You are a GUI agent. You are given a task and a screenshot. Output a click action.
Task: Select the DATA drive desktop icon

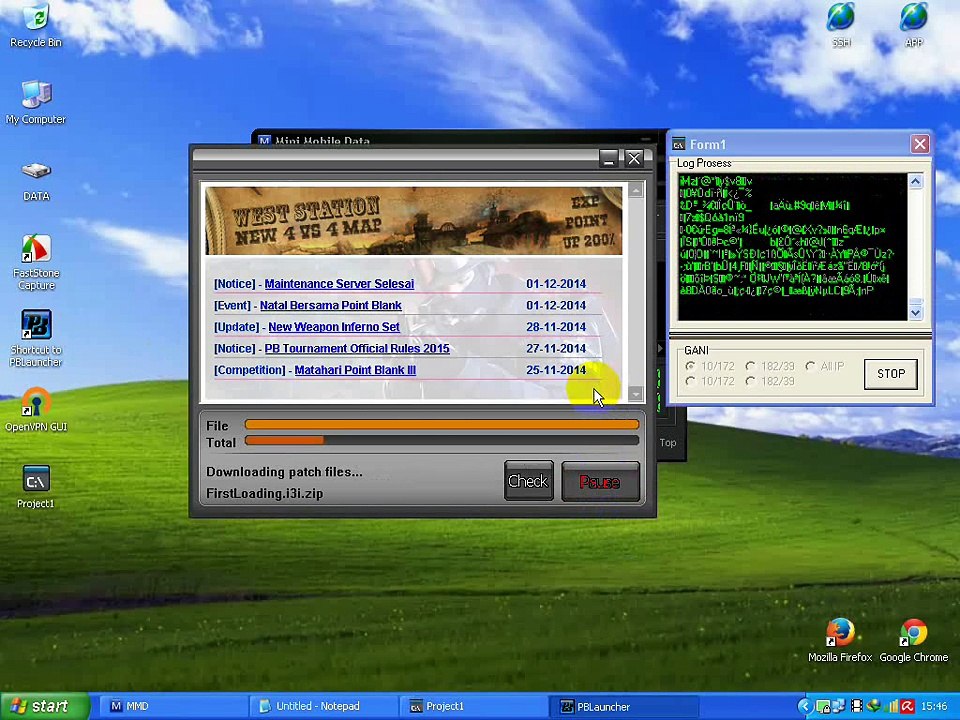[36, 180]
